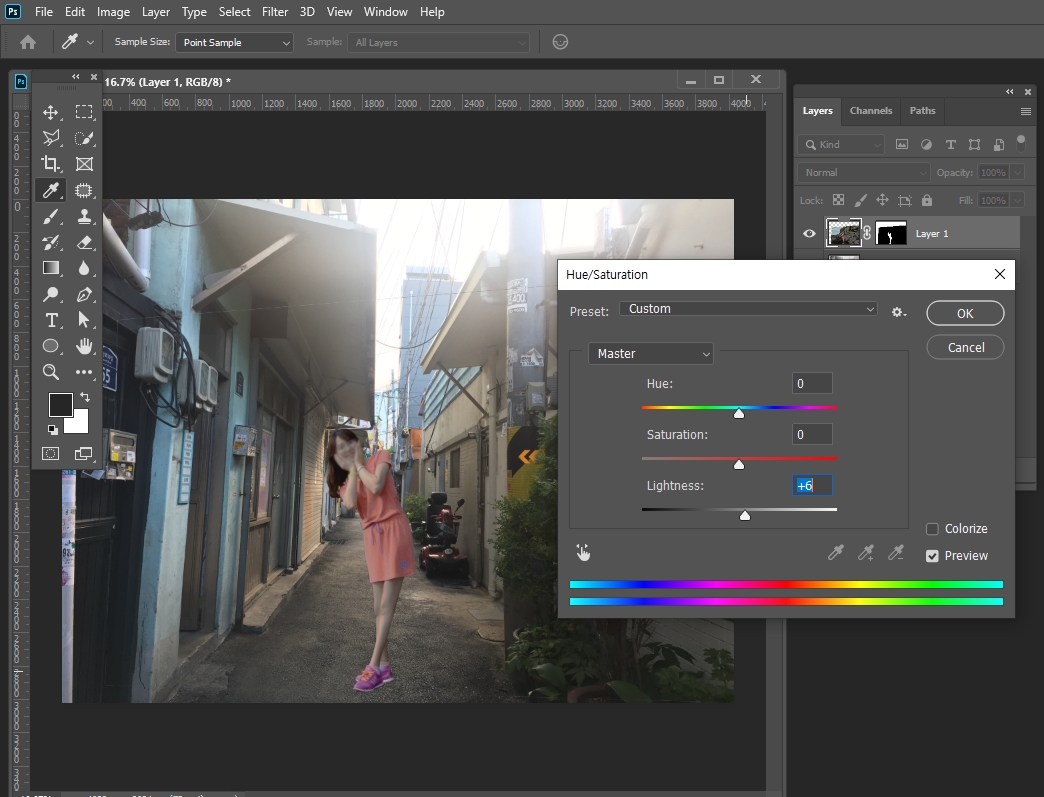This screenshot has height=797, width=1044.
Task: Activate the Hand tool
Action: click(x=85, y=346)
